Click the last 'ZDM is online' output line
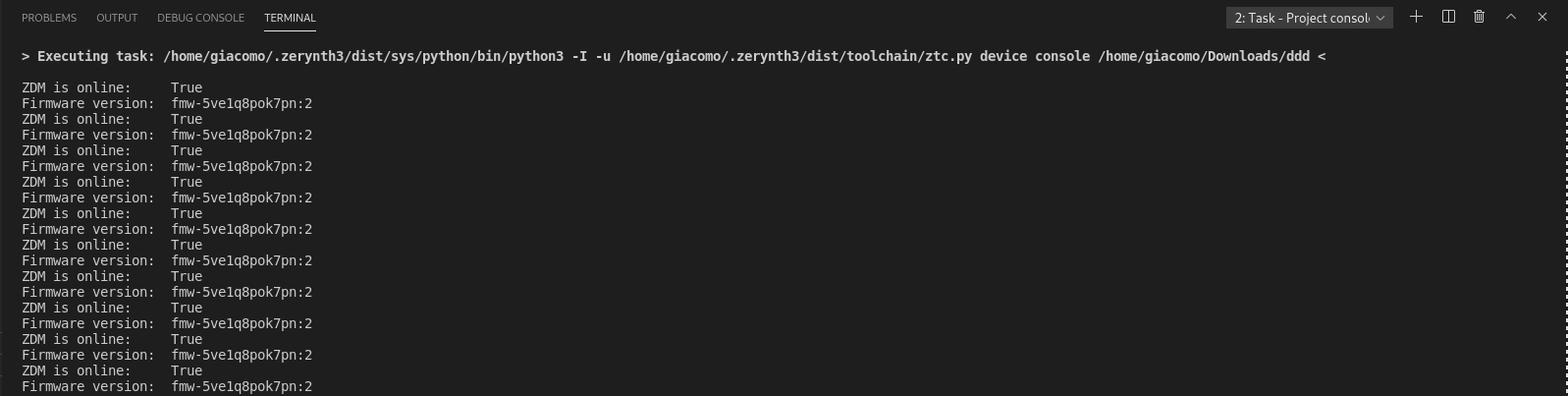This screenshot has height=396, width=1568. pyautogui.click(x=112, y=370)
